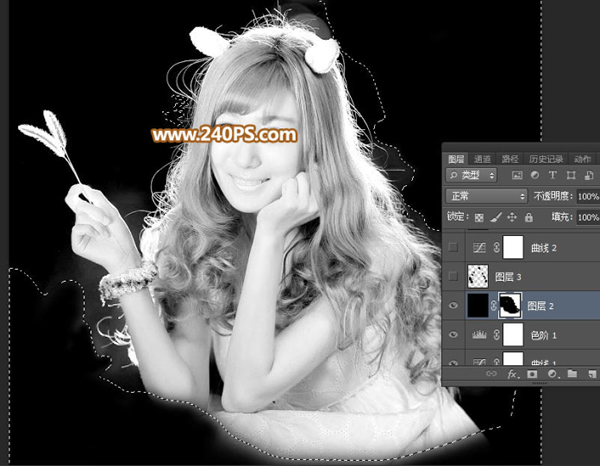
Task: Toggle lock position move icon
Action: [x=512, y=217]
